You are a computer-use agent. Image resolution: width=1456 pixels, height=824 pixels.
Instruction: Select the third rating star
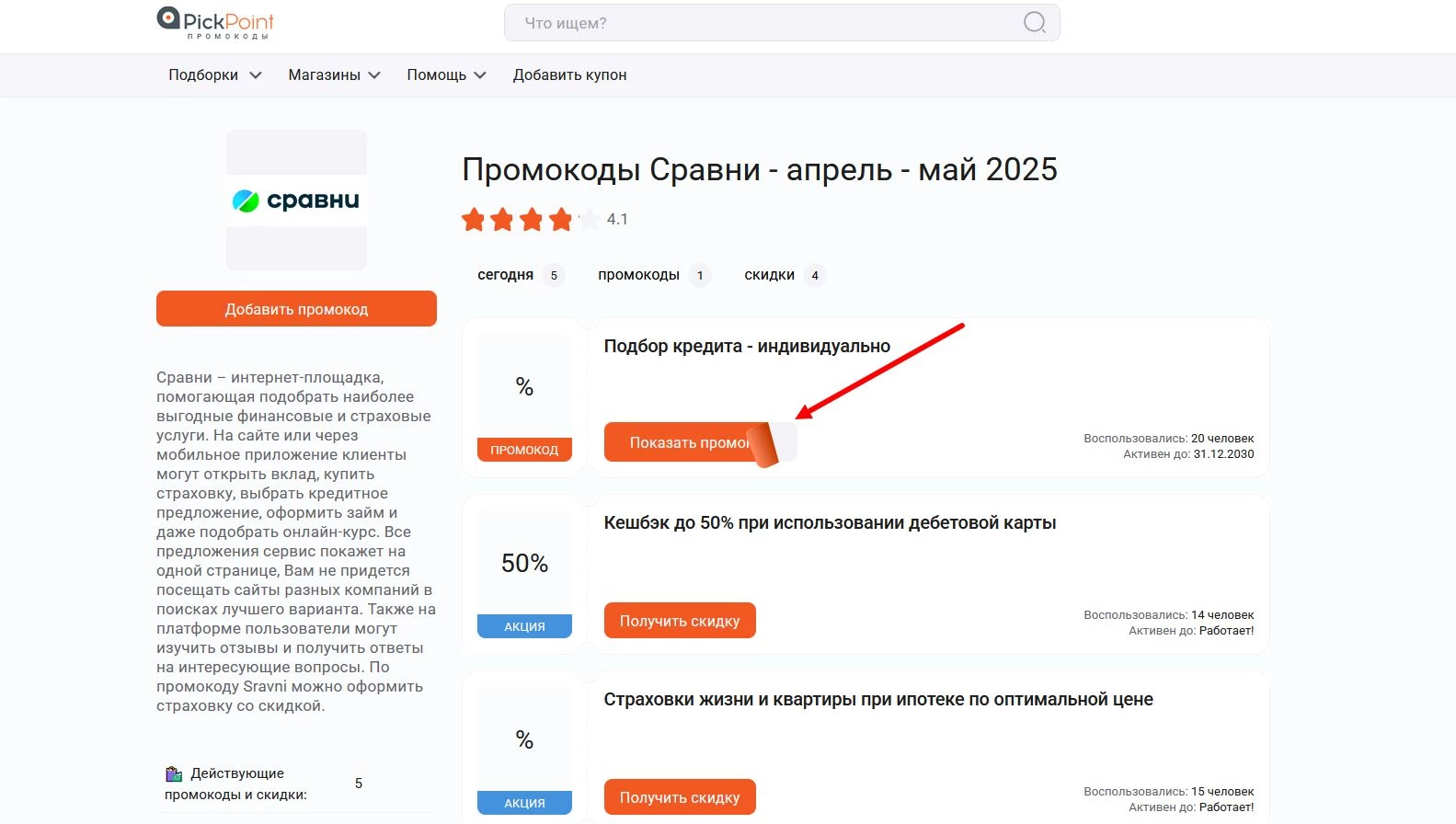532,220
